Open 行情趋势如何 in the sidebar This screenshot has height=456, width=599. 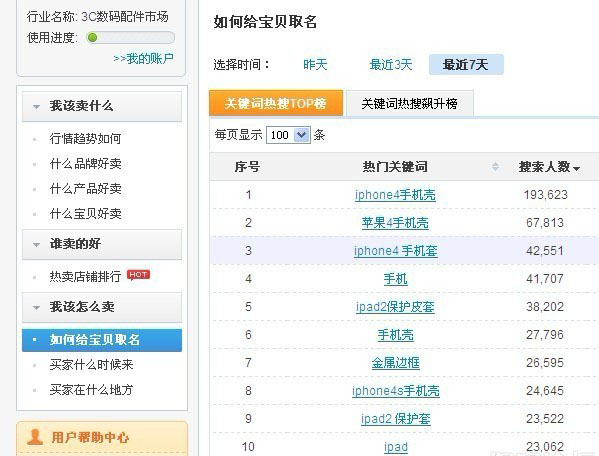[85, 139]
